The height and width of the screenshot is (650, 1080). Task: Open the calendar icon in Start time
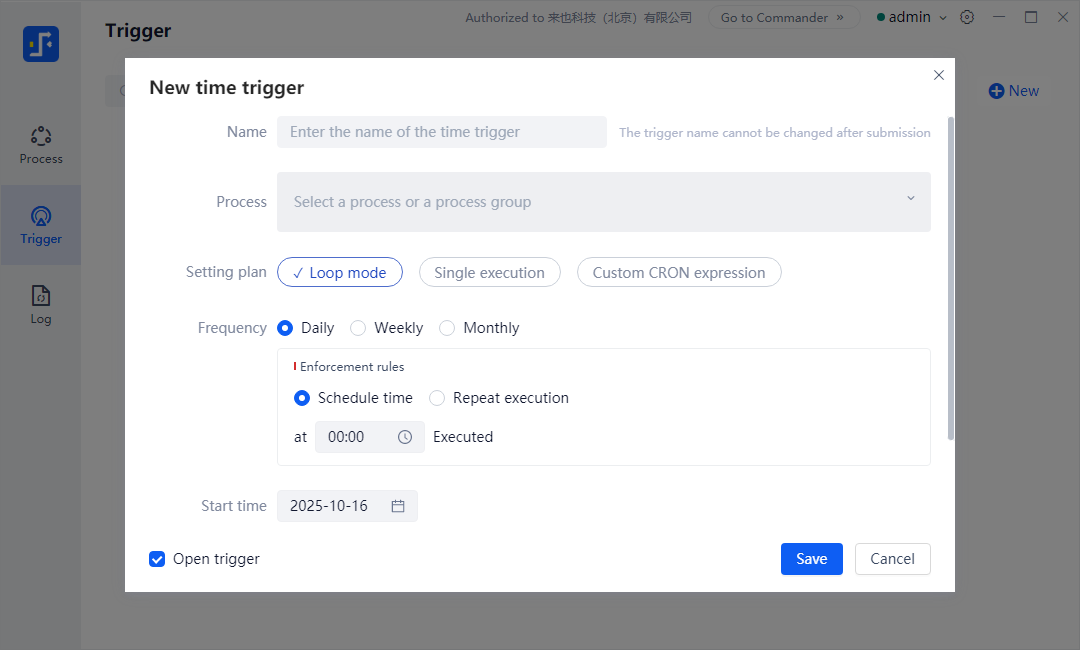click(398, 506)
